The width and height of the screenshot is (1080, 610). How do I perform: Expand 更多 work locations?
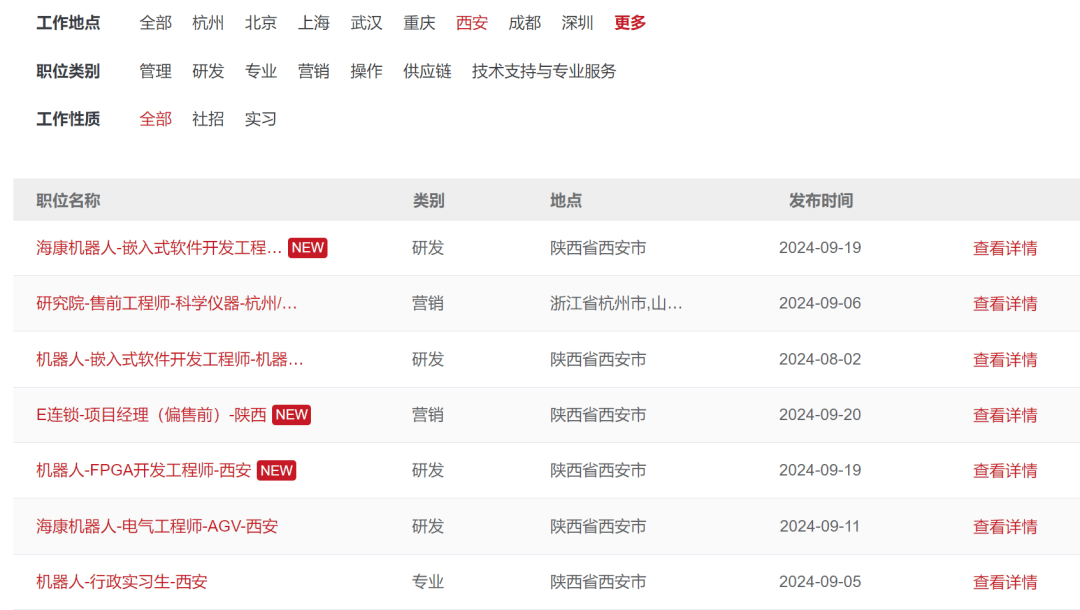coord(630,23)
